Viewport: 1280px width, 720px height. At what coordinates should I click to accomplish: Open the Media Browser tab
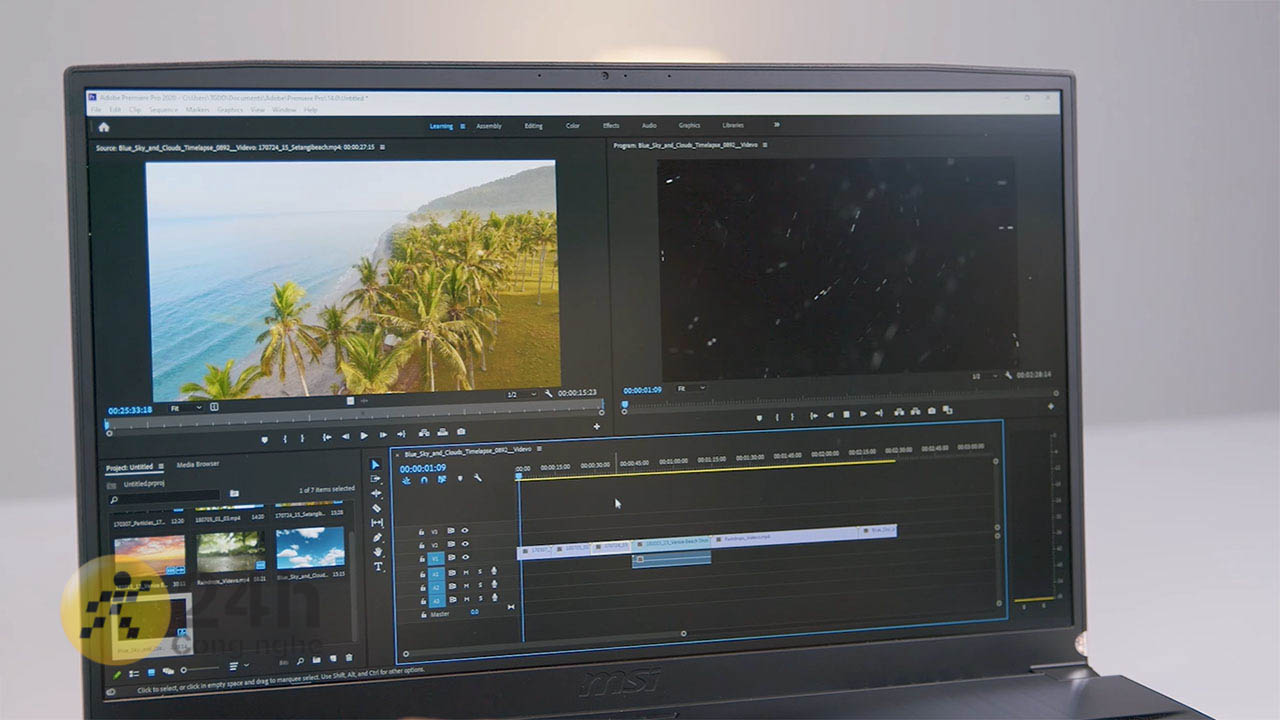198,464
